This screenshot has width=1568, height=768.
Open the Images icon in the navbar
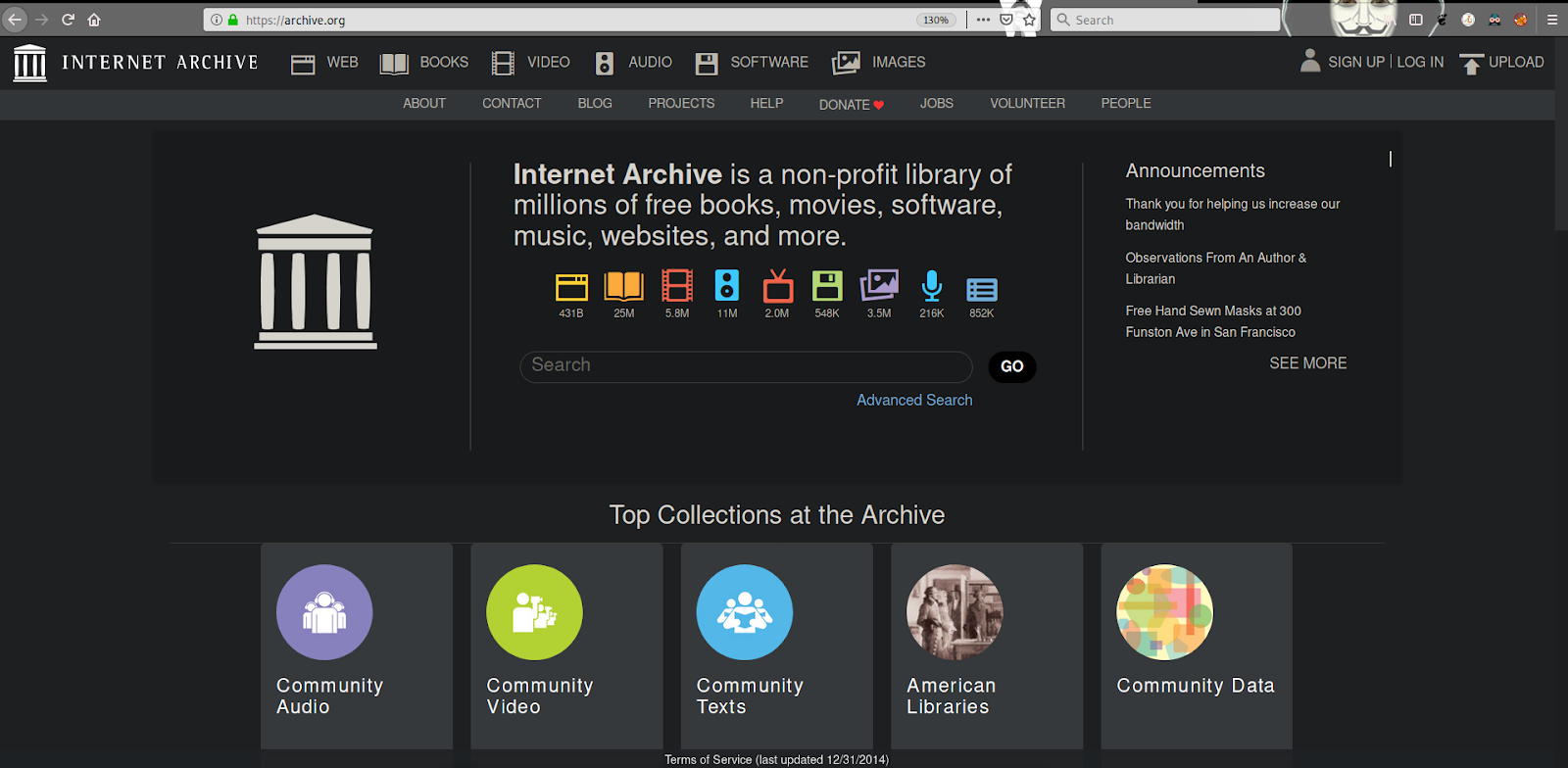pyautogui.click(x=846, y=64)
